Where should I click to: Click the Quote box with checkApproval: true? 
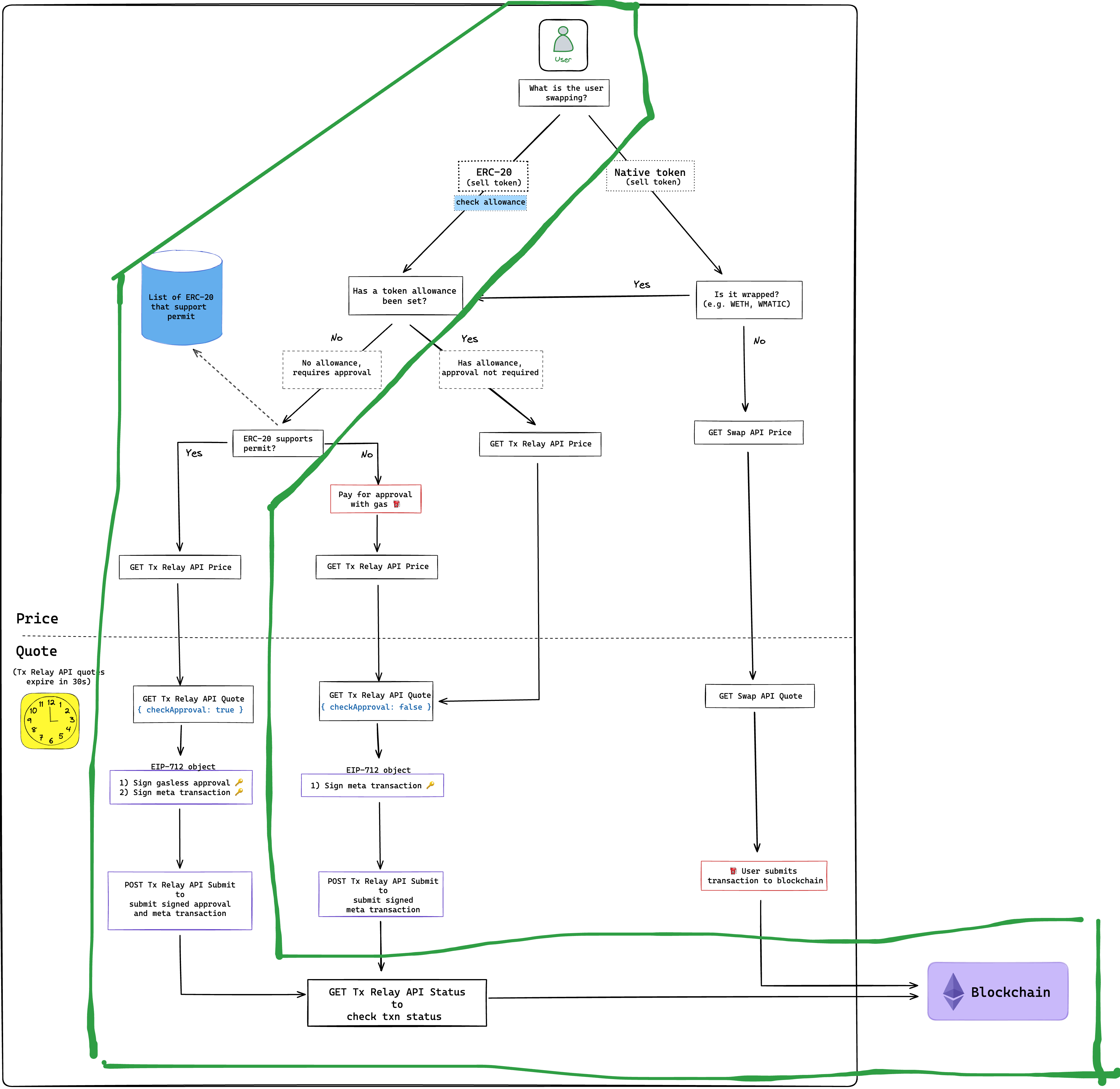coord(193,704)
